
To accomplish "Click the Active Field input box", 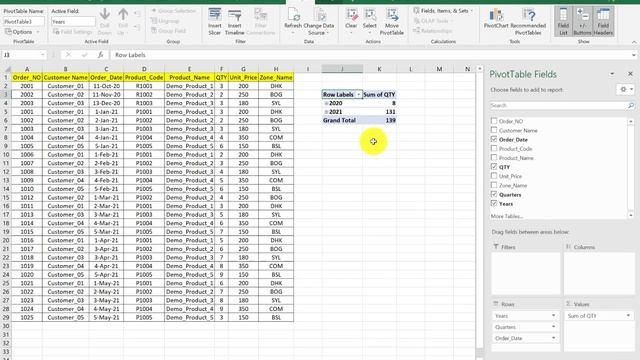I will [73, 21].
